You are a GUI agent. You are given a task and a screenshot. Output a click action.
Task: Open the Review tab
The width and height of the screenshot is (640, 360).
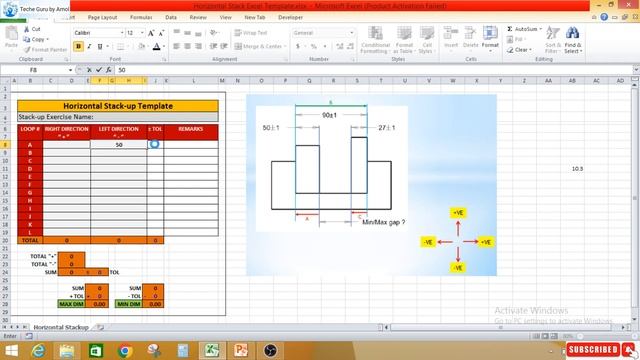[198, 18]
